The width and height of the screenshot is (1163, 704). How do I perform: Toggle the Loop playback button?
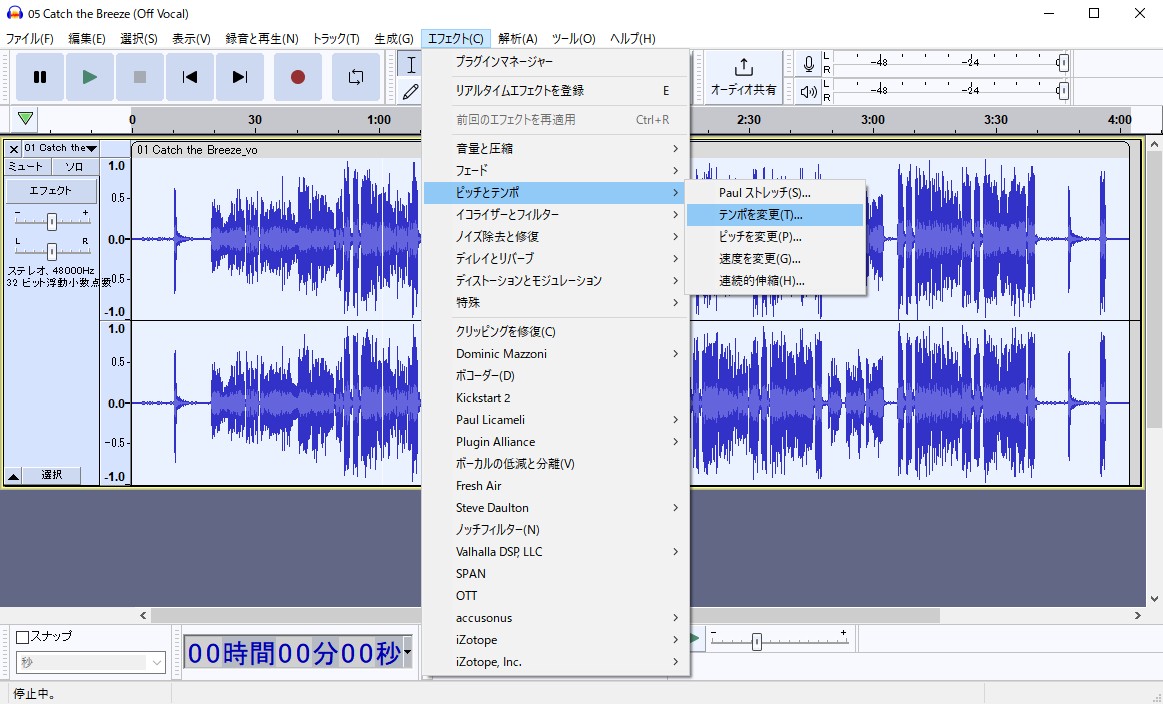(356, 77)
